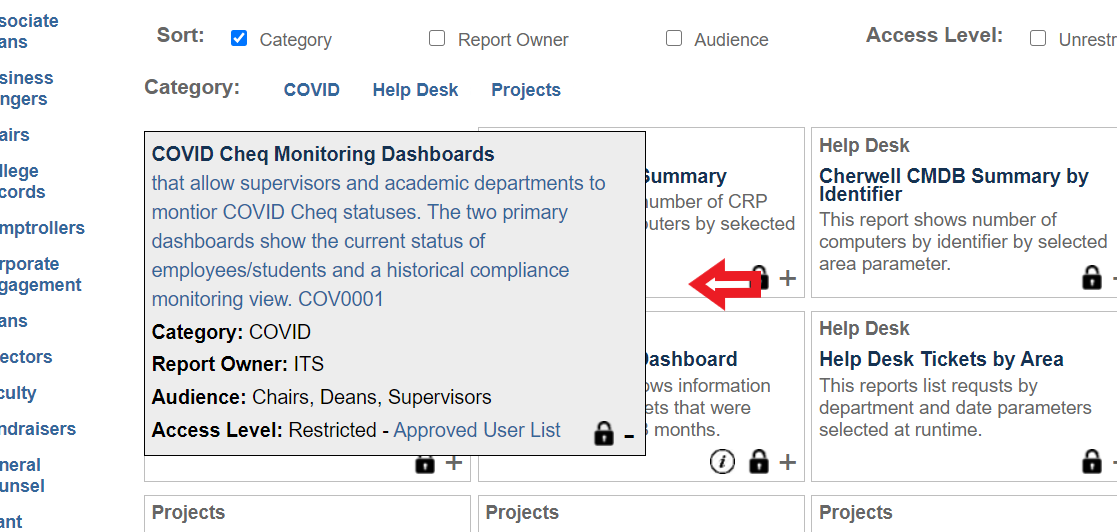Collapse the COVID Cheq Monitoring Dashboards details
The width and height of the screenshot is (1117, 532).
point(629,435)
